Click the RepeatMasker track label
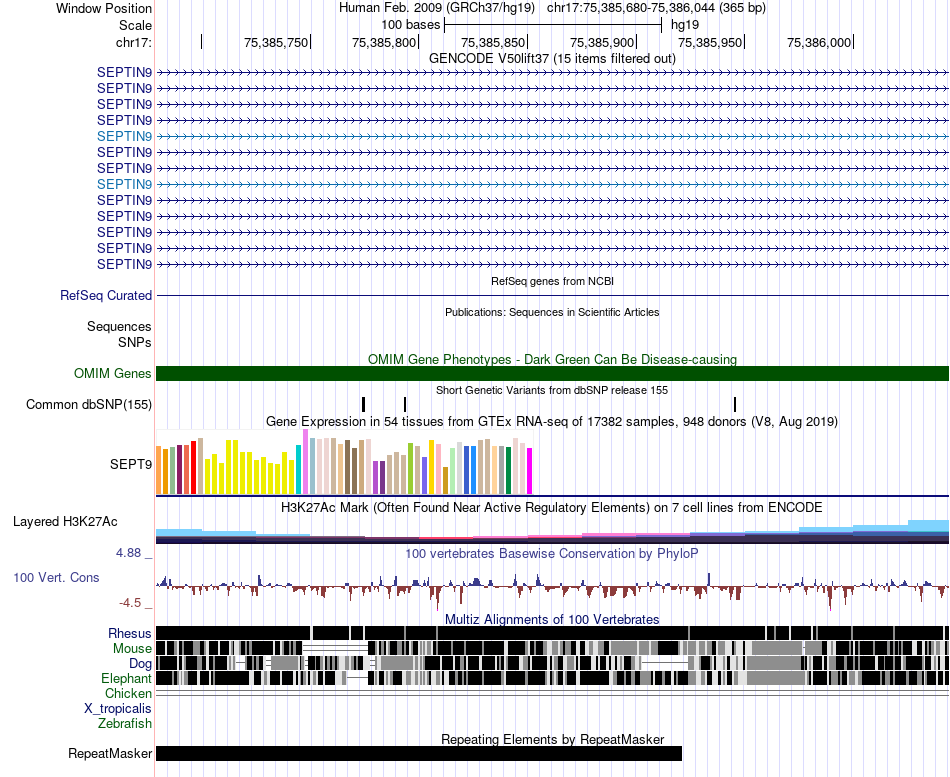Image resolution: width=950 pixels, height=777 pixels. pos(110,753)
